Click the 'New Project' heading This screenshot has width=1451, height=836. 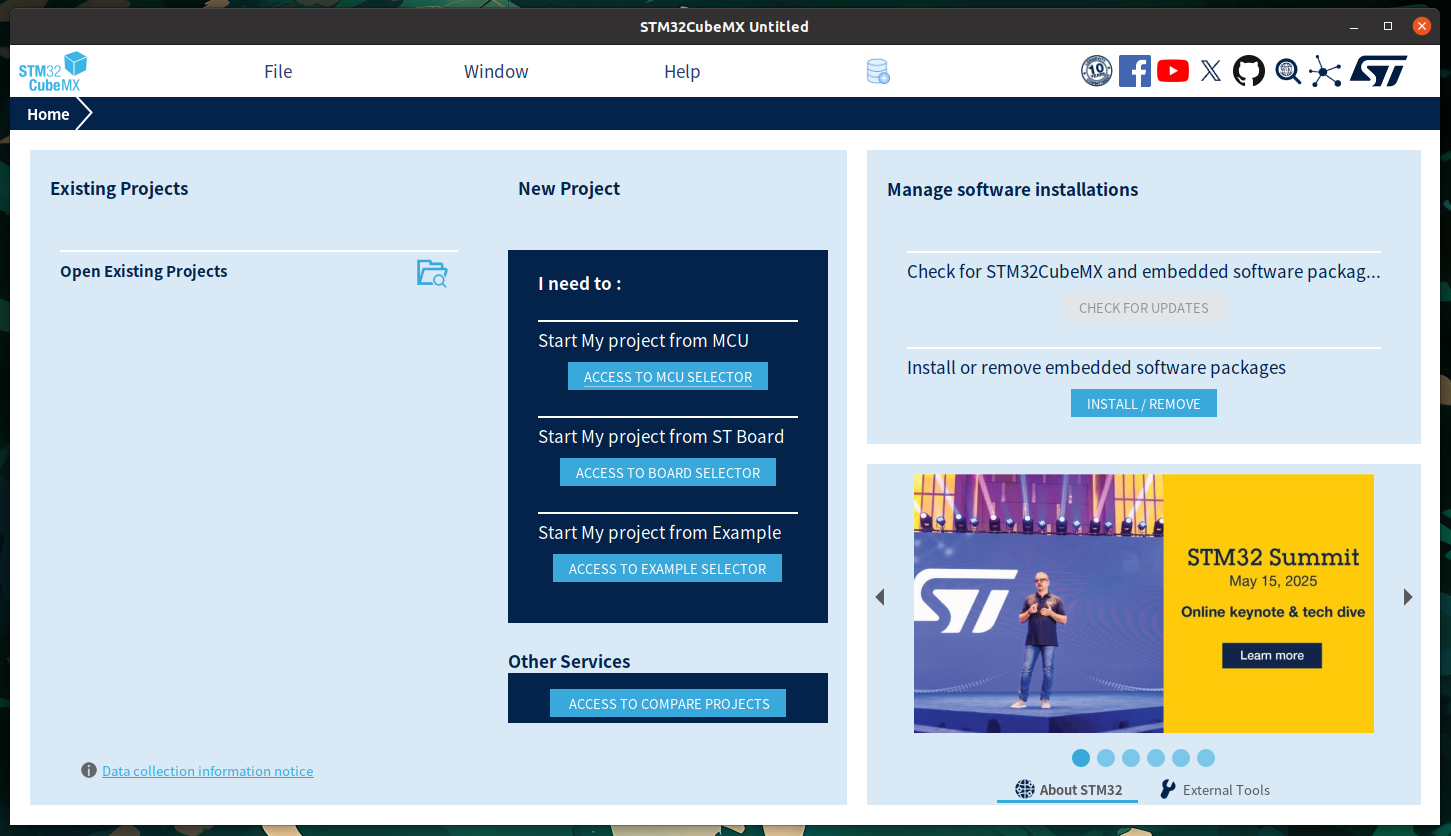(x=569, y=188)
